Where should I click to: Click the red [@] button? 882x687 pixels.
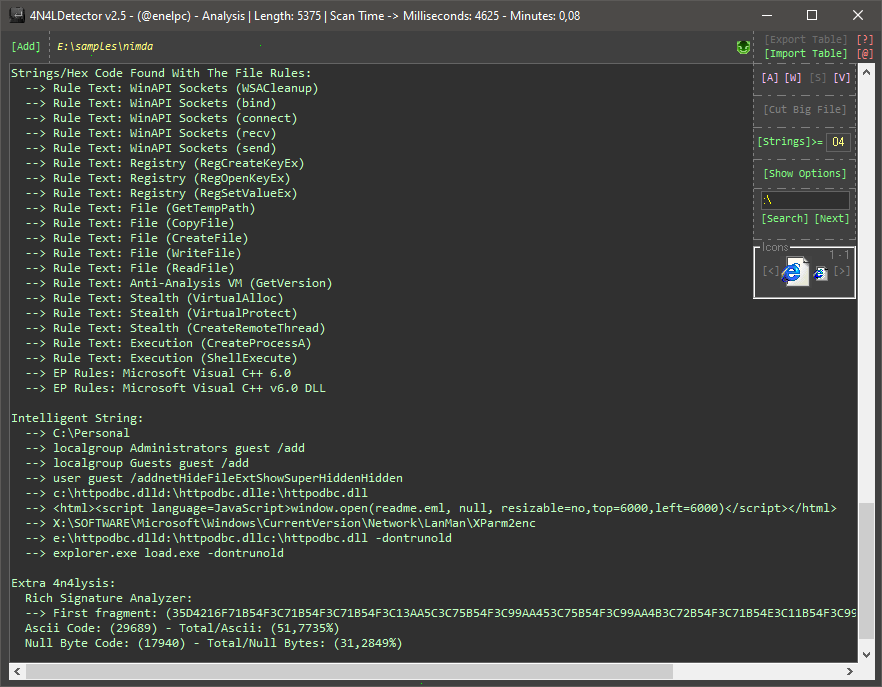[865, 53]
